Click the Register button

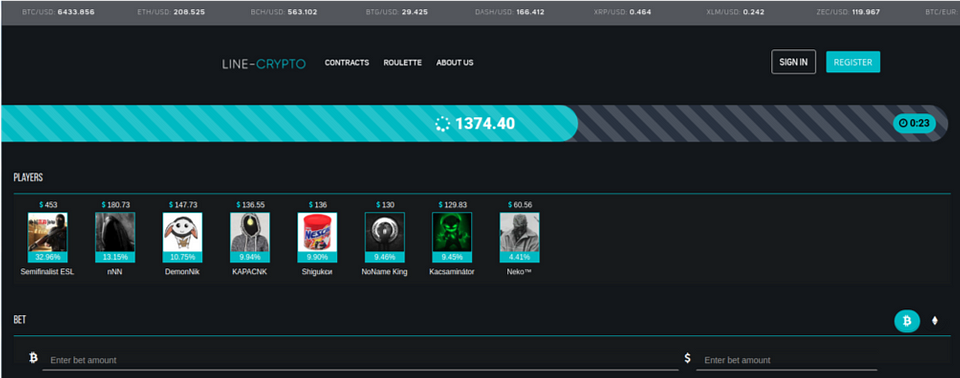[853, 62]
